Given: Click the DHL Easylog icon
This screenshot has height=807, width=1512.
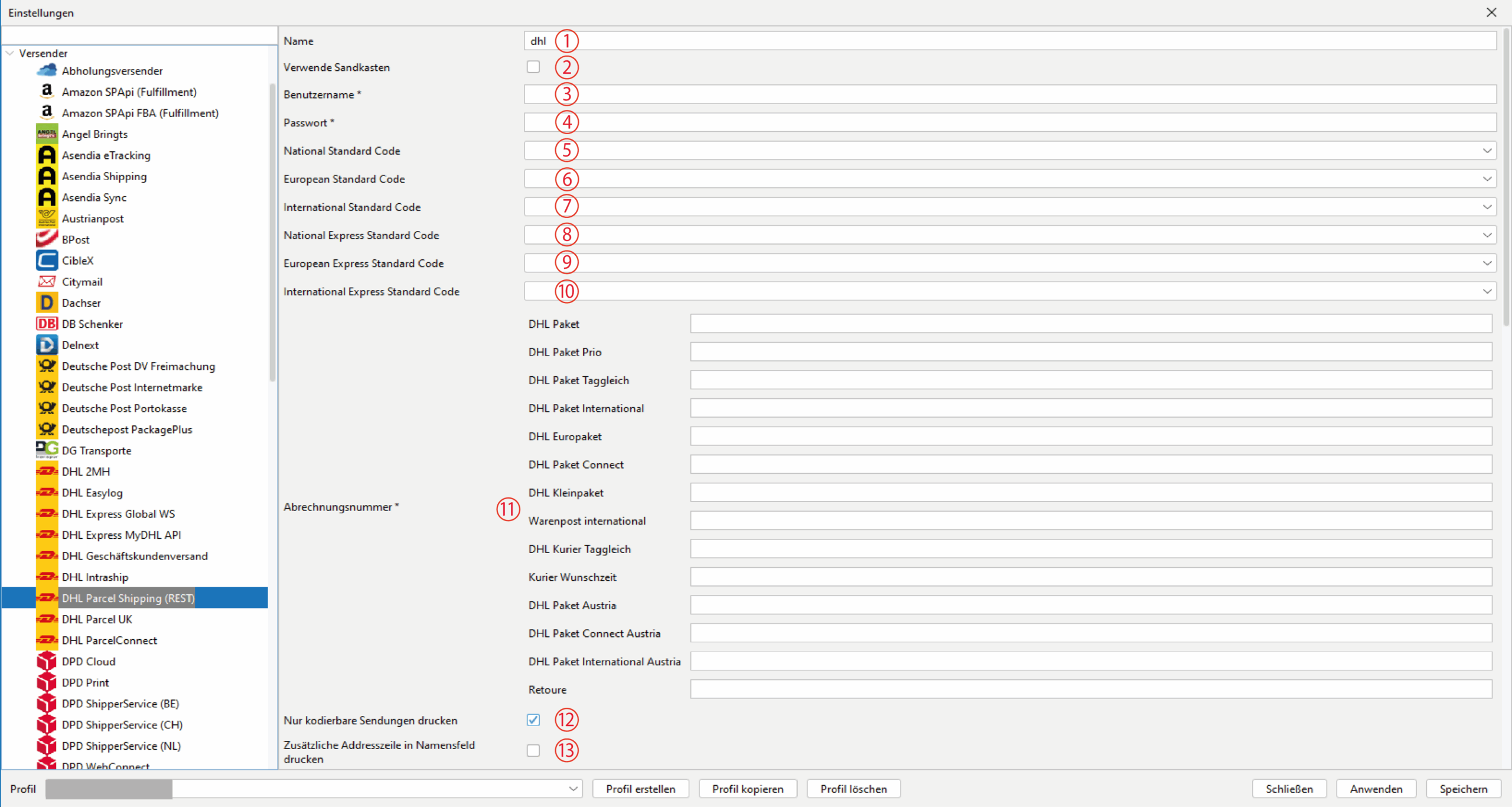Looking at the screenshot, I should tap(47, 493).
